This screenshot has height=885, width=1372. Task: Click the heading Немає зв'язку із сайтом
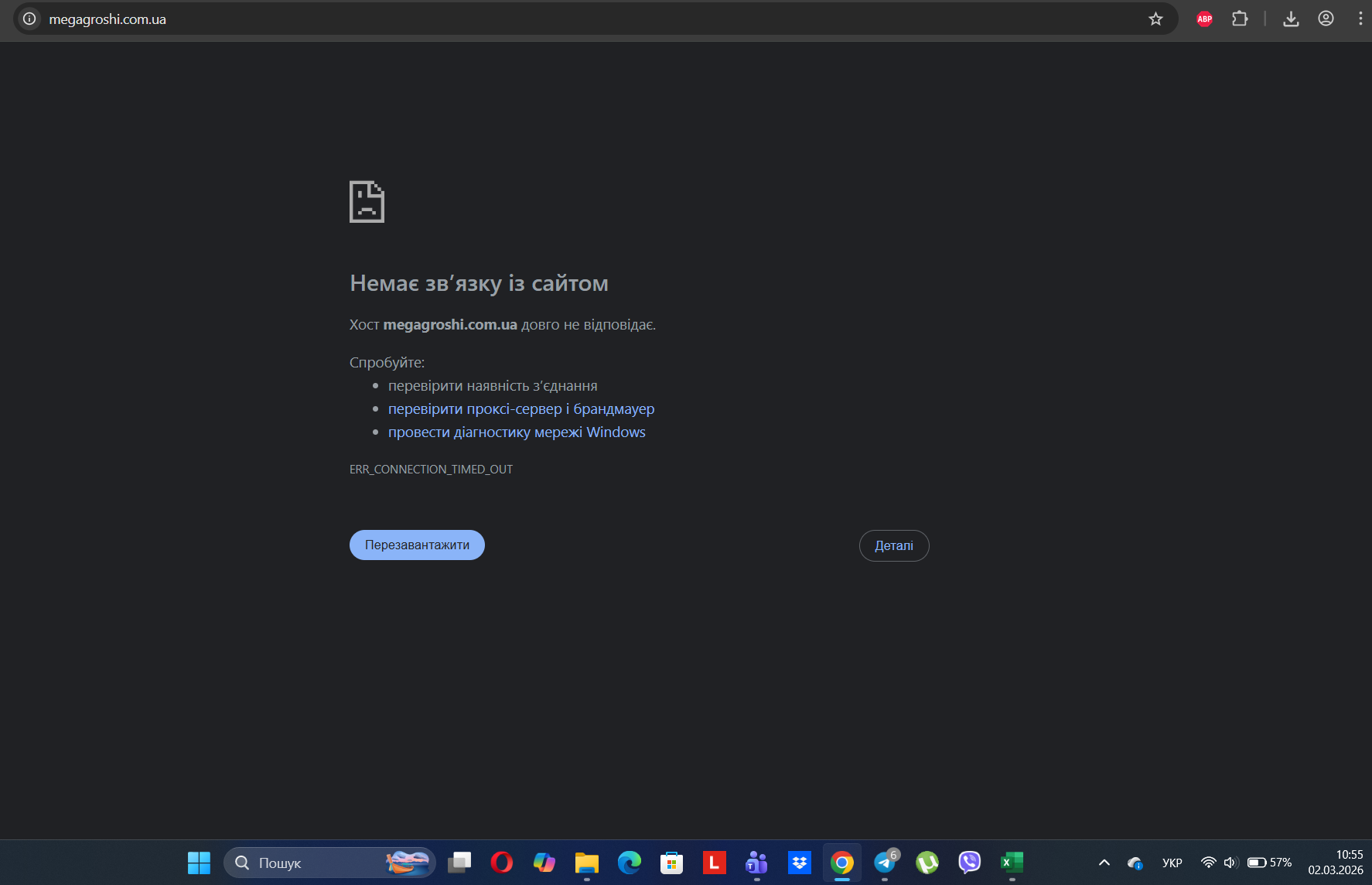click(479, 283)
